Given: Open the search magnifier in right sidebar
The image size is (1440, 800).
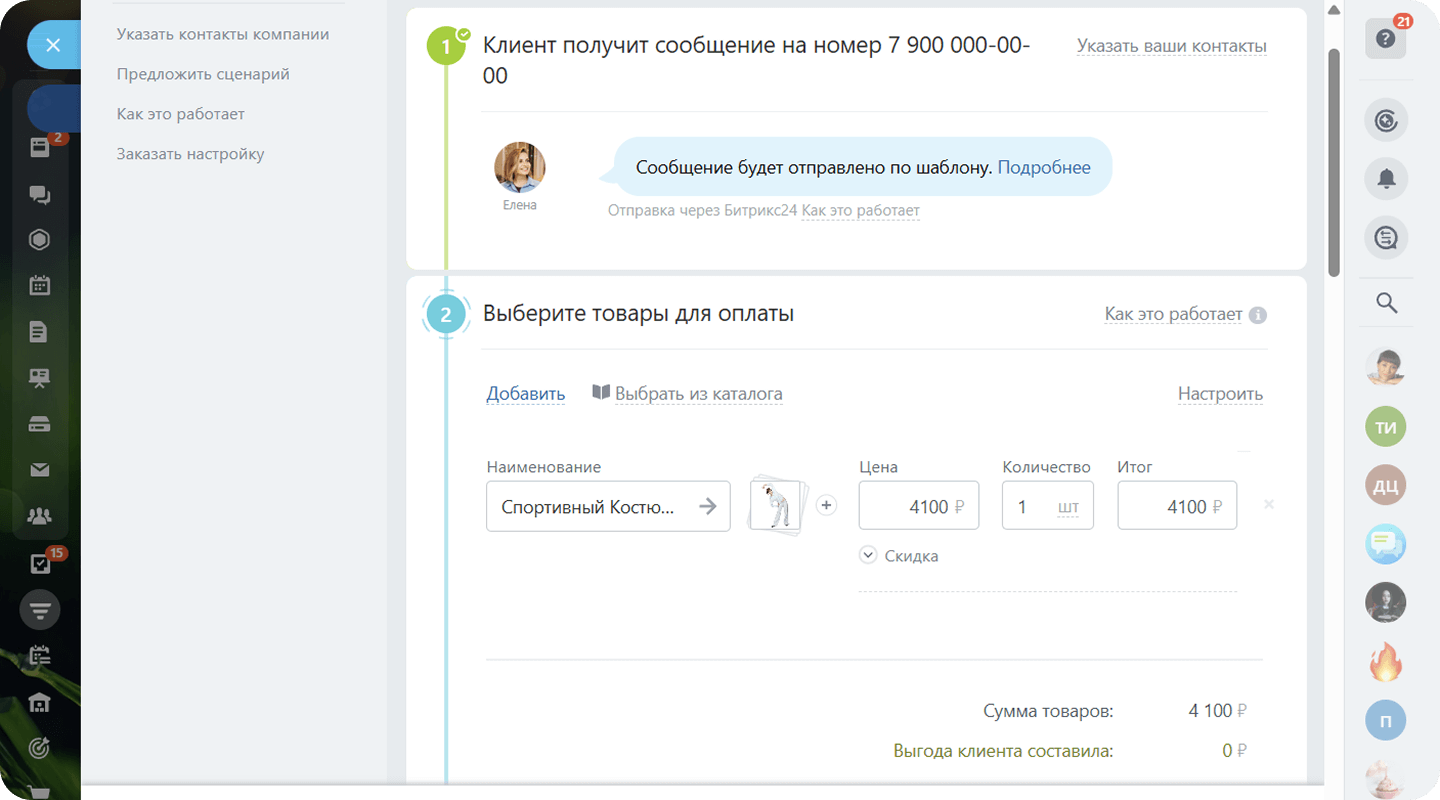Looking at the screenshot, I should 1386,303.
